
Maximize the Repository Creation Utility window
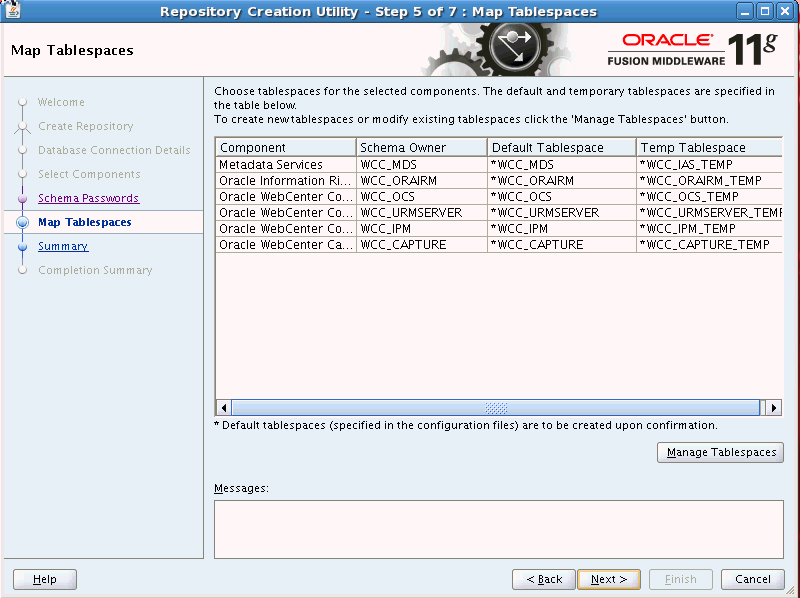coord(765,11)
